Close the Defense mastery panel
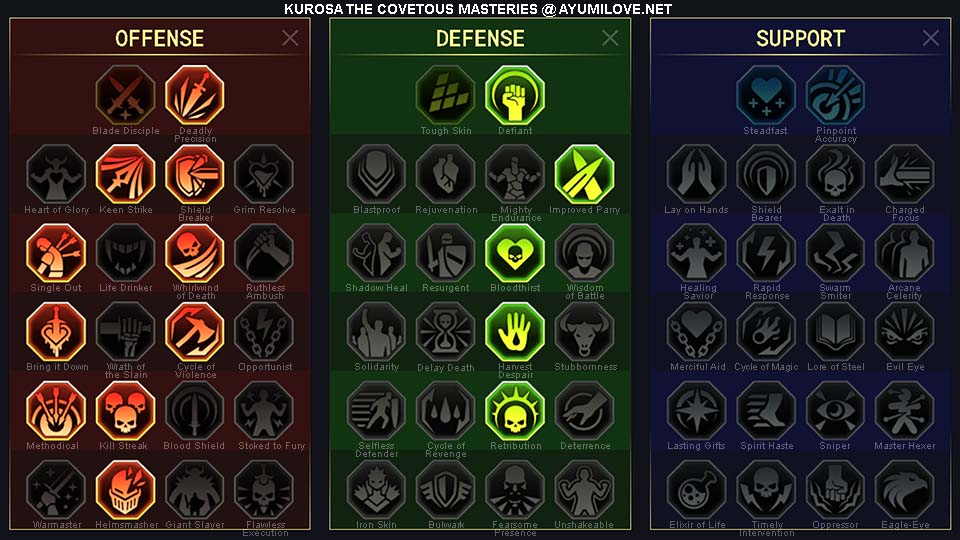This screenshot has height=540, width=960. 610,38
